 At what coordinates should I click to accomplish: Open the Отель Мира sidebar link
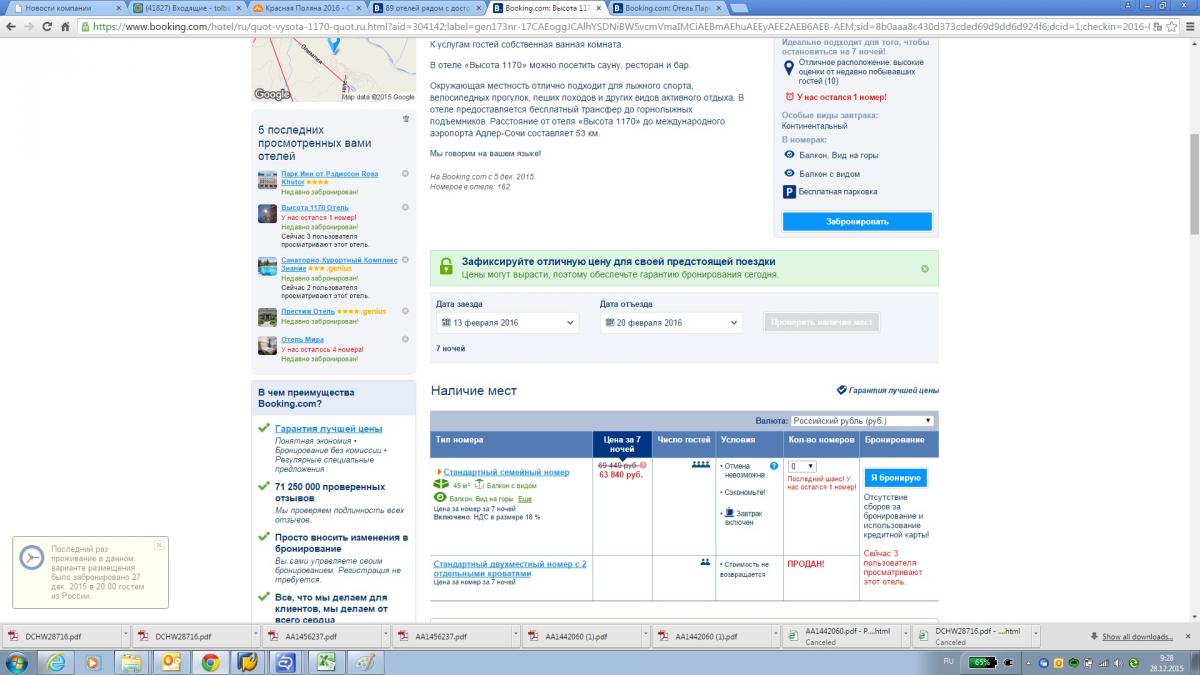pyautogui.click(x=303, y=339)
